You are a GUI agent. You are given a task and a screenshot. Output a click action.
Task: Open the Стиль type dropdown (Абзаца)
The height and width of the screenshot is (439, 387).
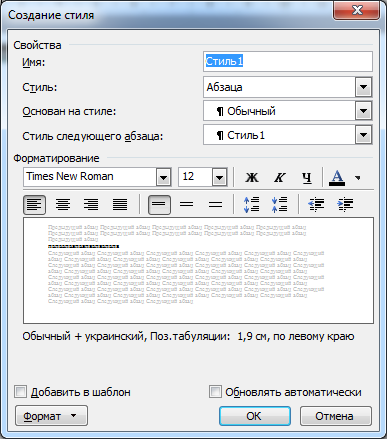(x=363, y=87)
